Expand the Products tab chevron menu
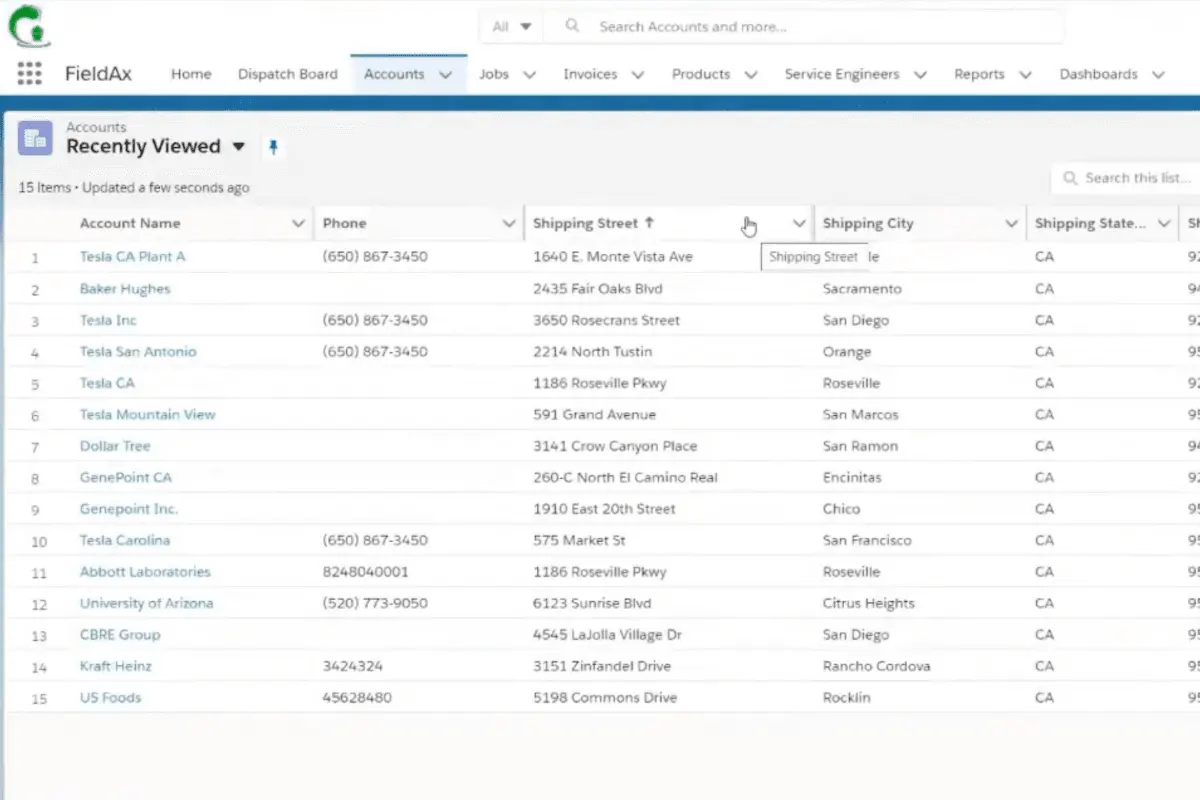 click(x=750, y=74)
